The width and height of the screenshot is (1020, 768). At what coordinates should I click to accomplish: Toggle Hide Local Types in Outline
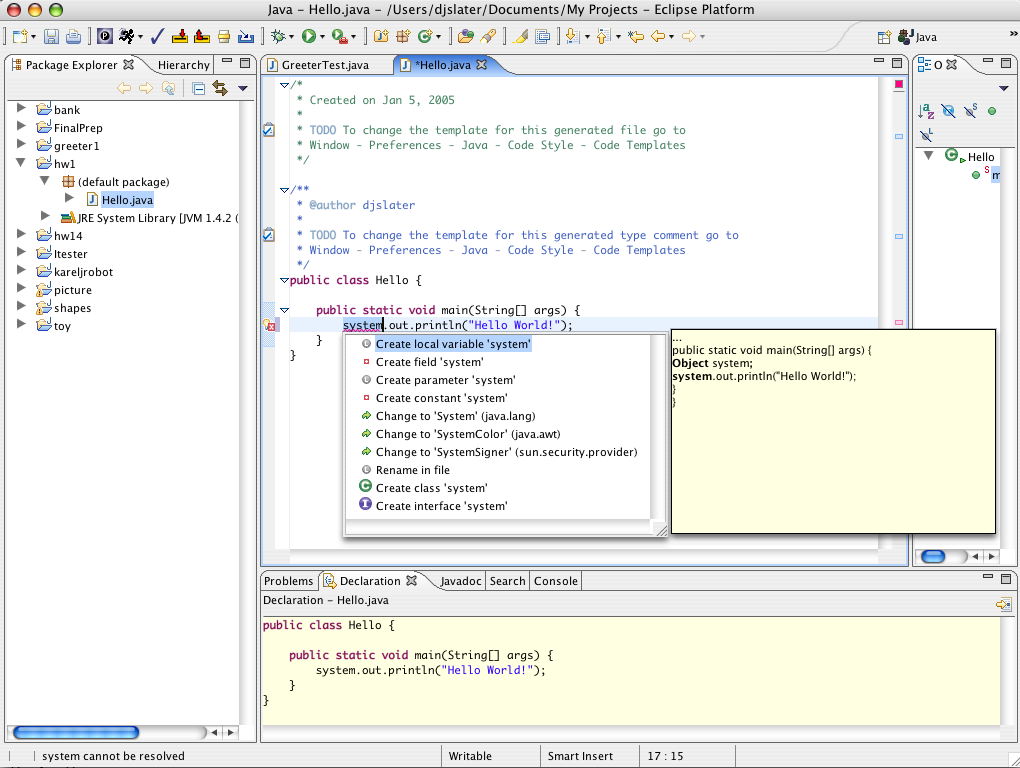pyautogui.click(x=926, y=135)
